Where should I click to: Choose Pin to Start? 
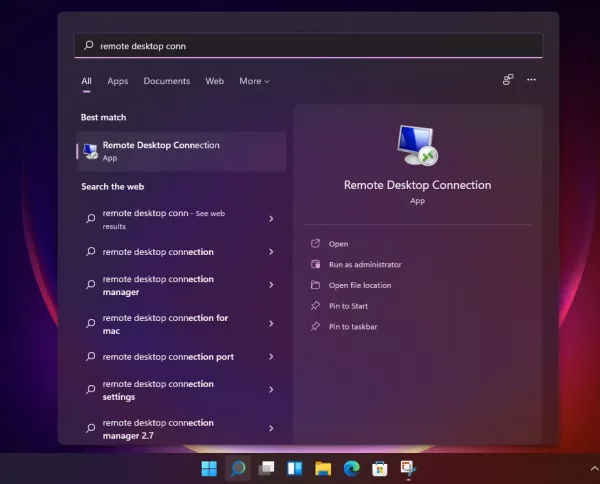coord(348,306)
